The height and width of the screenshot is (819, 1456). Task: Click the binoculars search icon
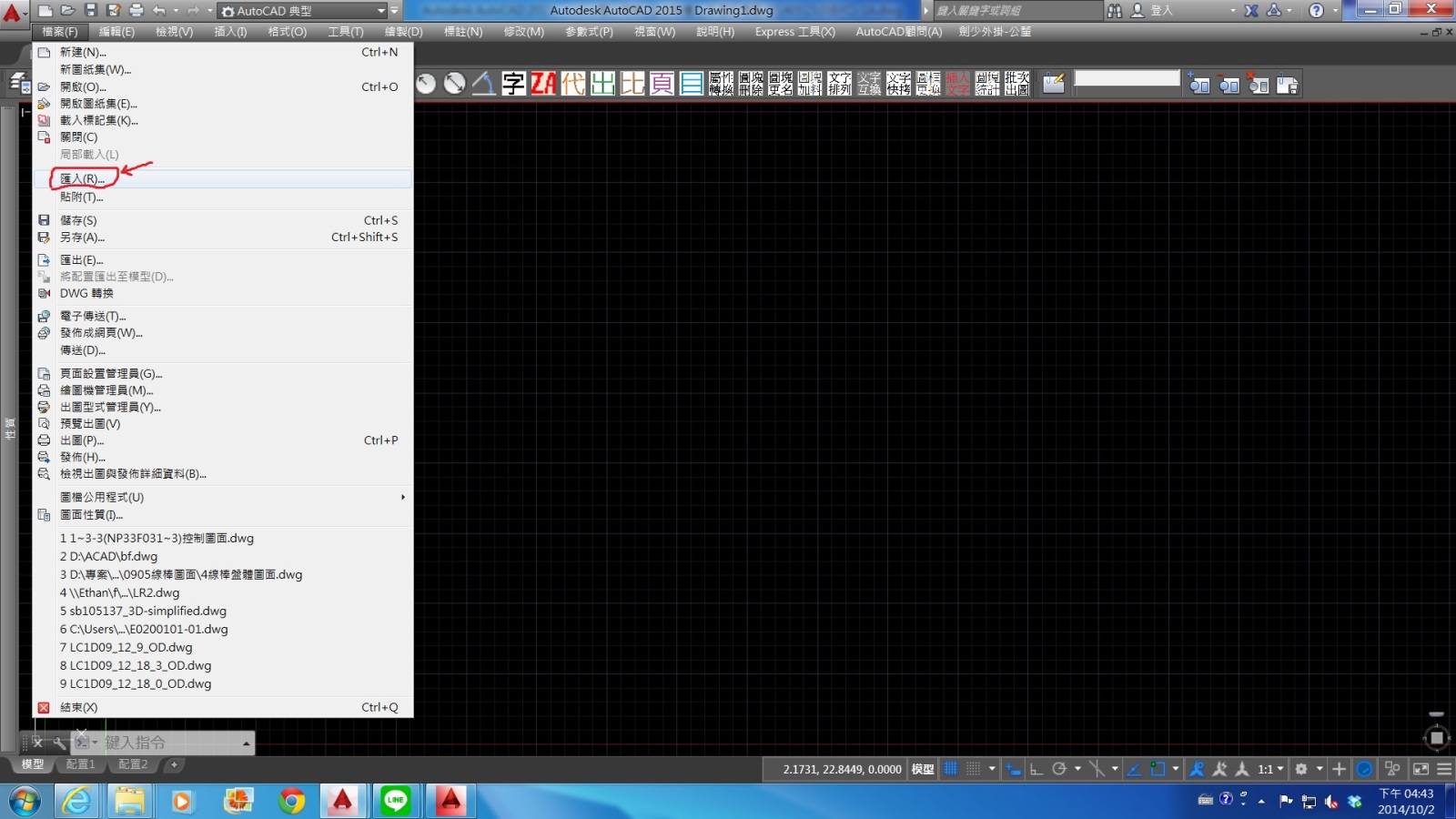tap(1114, 11)
